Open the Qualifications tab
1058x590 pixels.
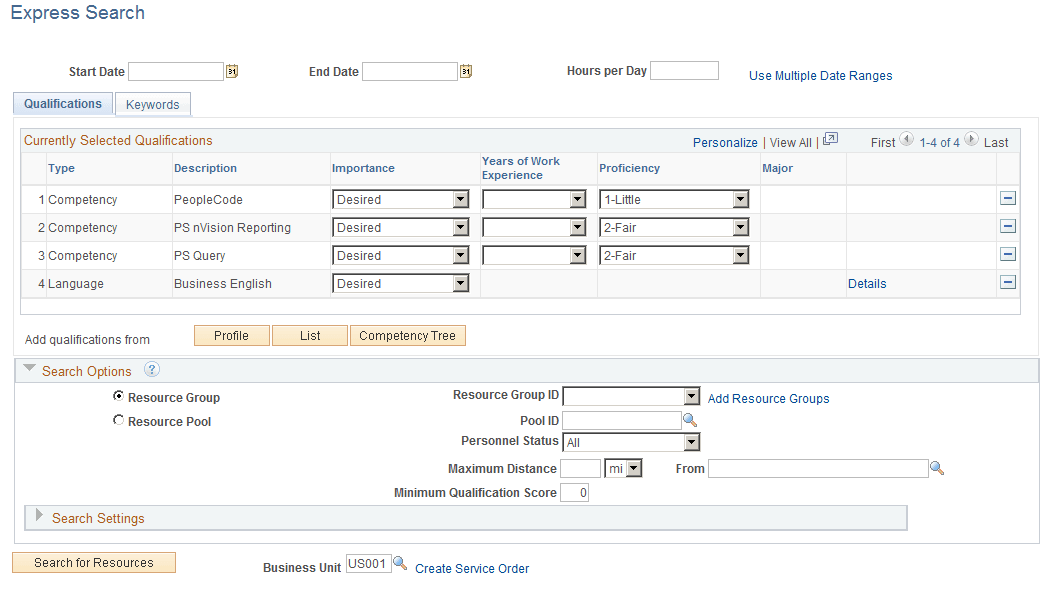(62, 103)
